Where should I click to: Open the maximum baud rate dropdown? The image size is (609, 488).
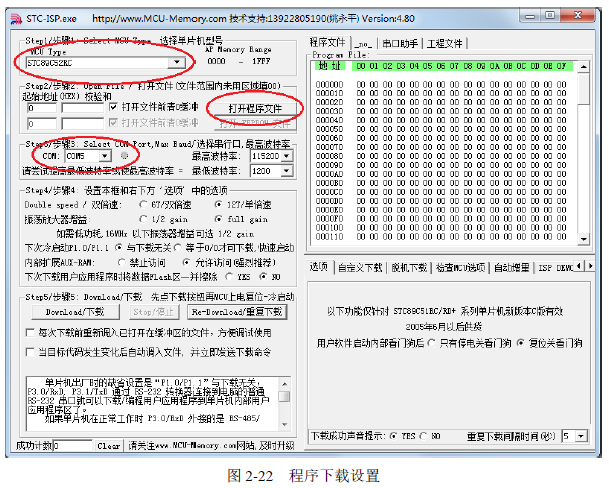coord(287,156)
